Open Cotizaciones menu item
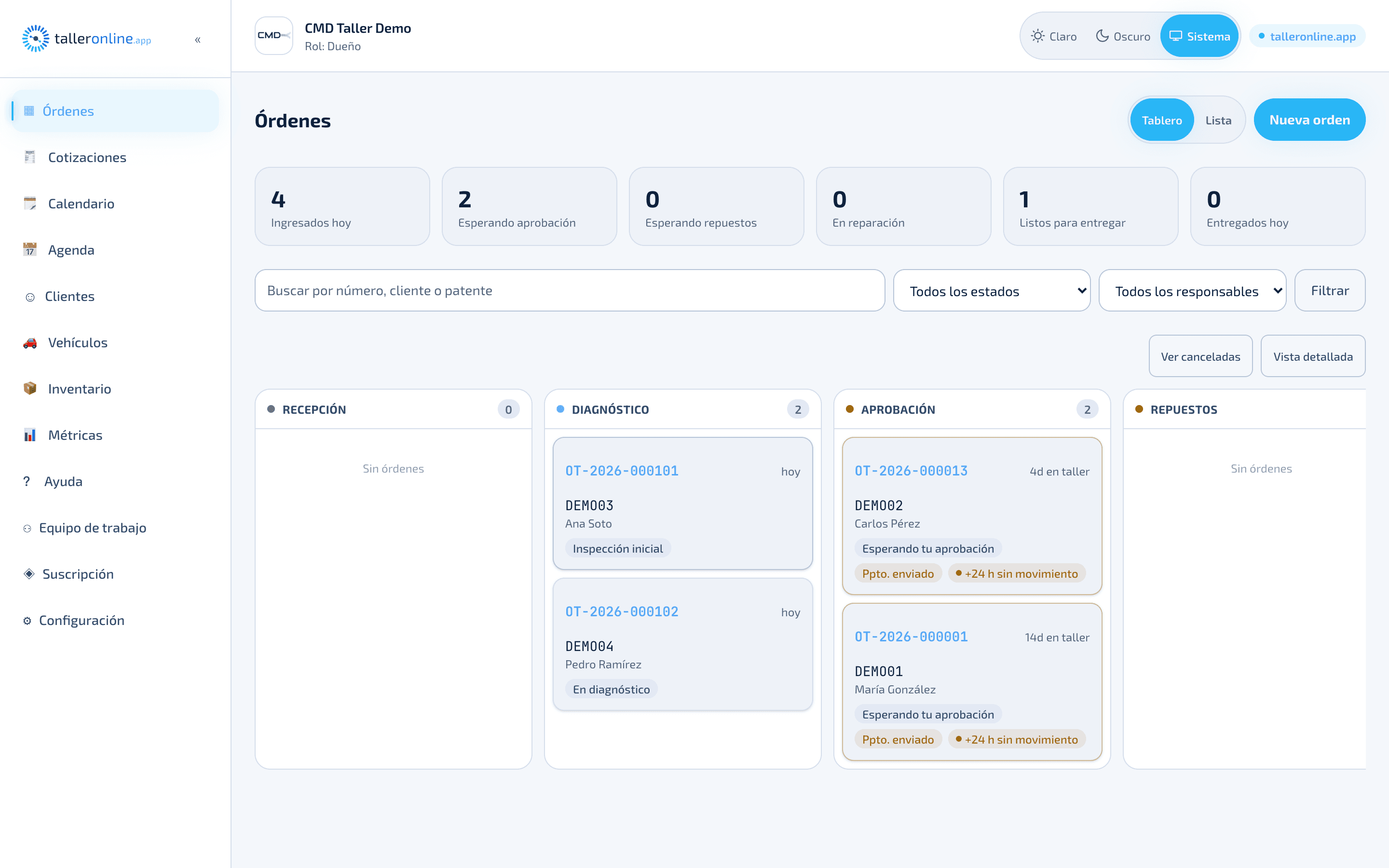The width and height of the screenshot is (1389, 868). point(115,157)
